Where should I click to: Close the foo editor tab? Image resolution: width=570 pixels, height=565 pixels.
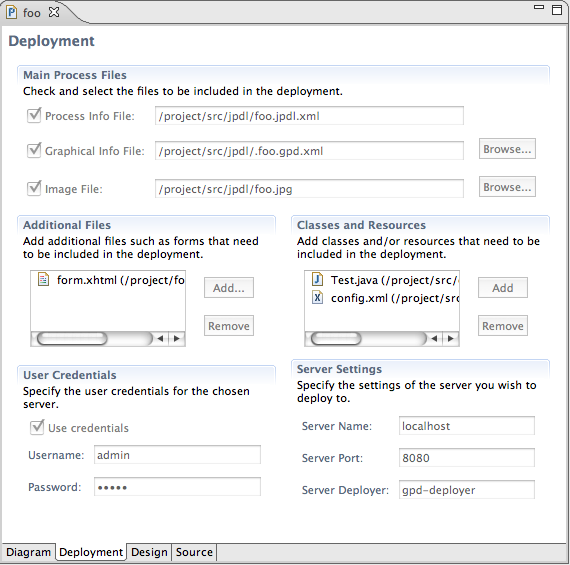(x=54, y=12)
